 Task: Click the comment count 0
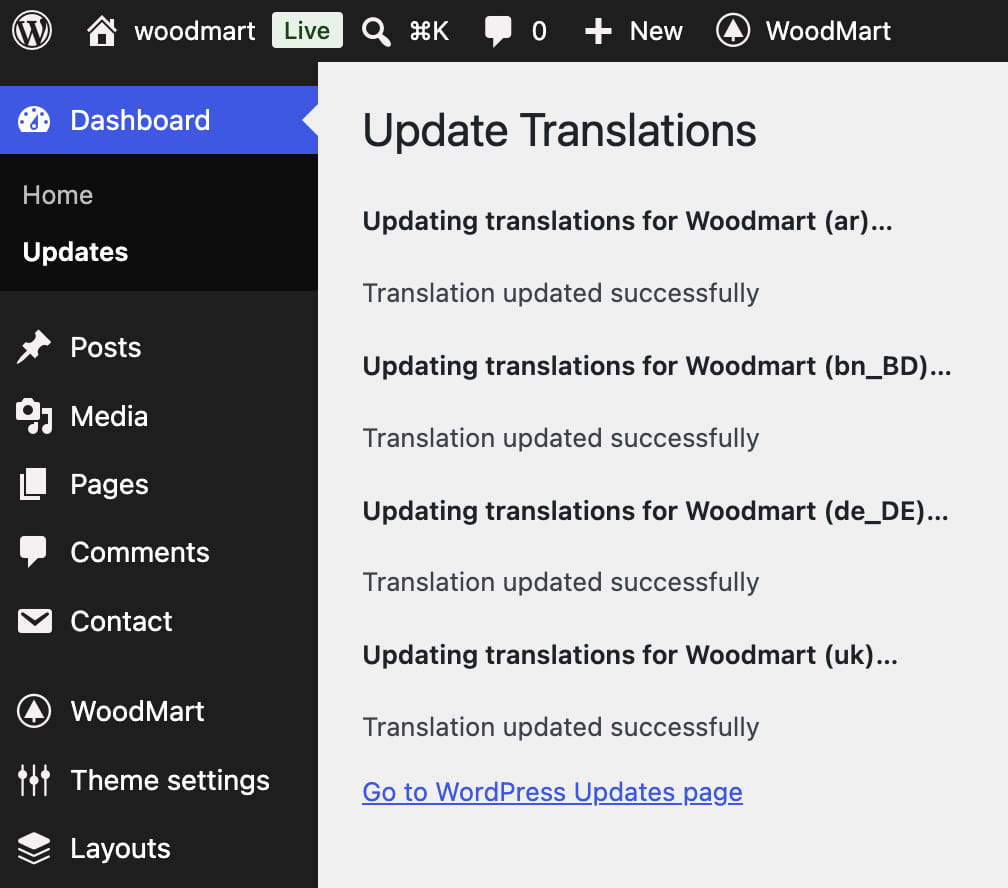click(539, 31)
